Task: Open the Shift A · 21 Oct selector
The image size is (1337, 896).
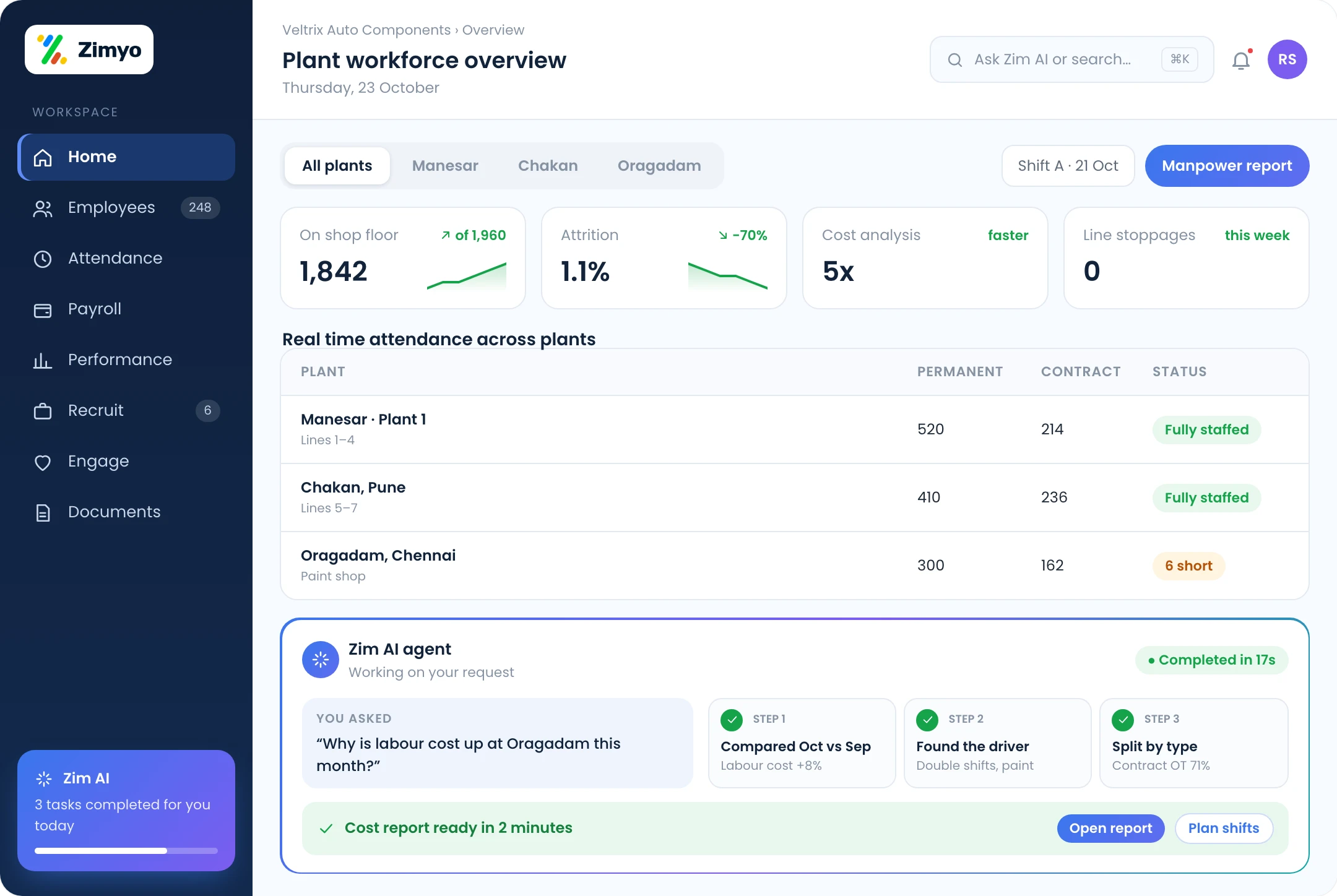Action: click(x=1068, y=166)
